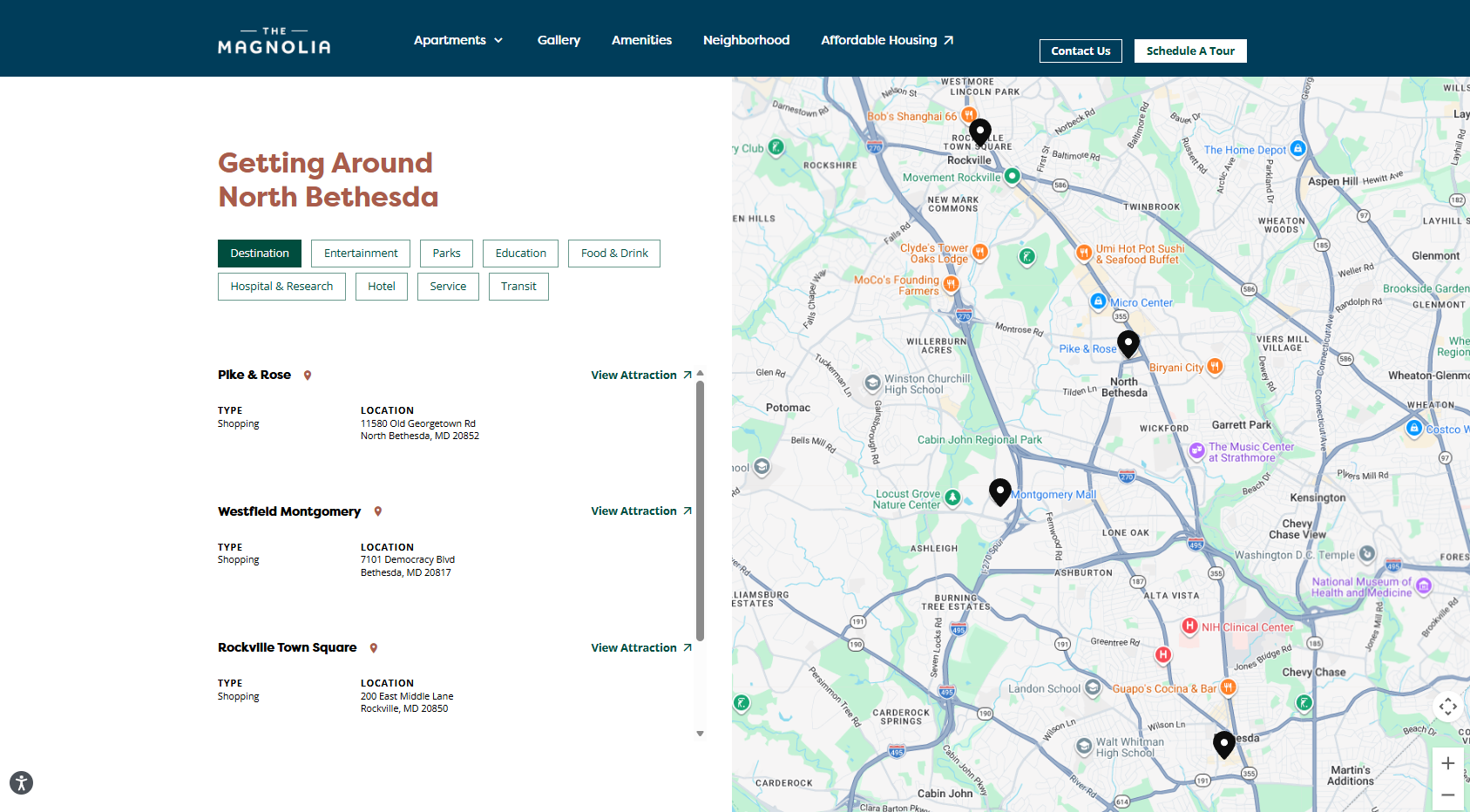Click the Schedule A Tour button
1470x812 pixels.
point(1190,51)
